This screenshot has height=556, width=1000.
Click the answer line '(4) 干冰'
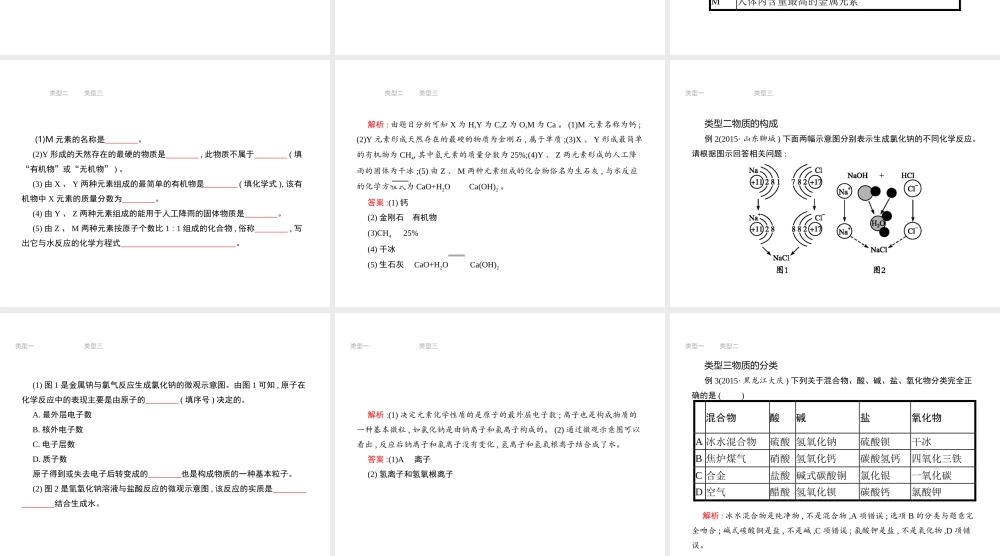381,249
